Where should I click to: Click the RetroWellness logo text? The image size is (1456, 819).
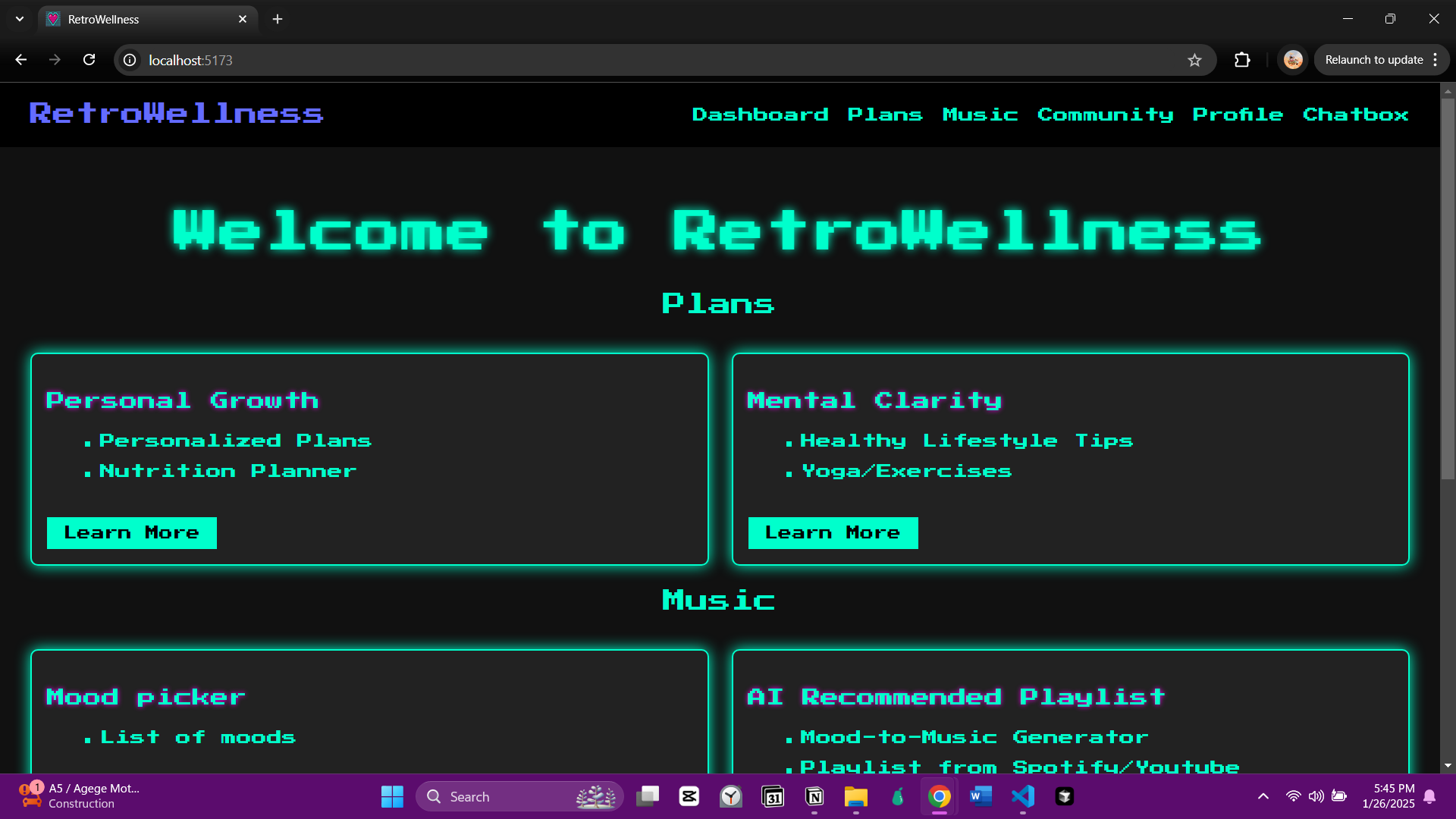[x=176, y=114]
